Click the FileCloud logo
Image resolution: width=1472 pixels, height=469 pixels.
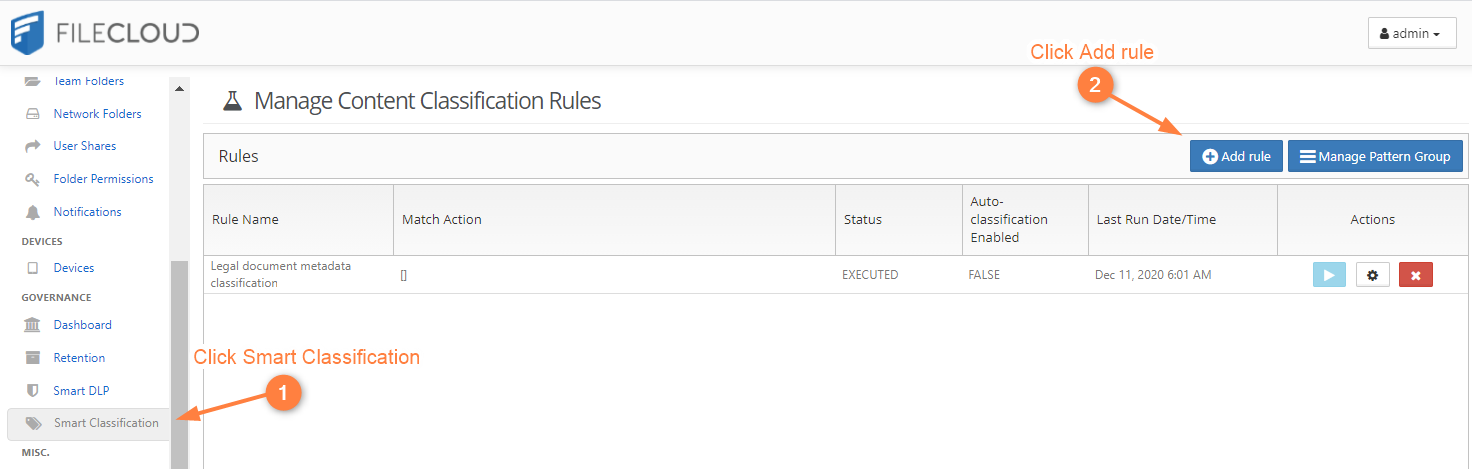point(104,32)
